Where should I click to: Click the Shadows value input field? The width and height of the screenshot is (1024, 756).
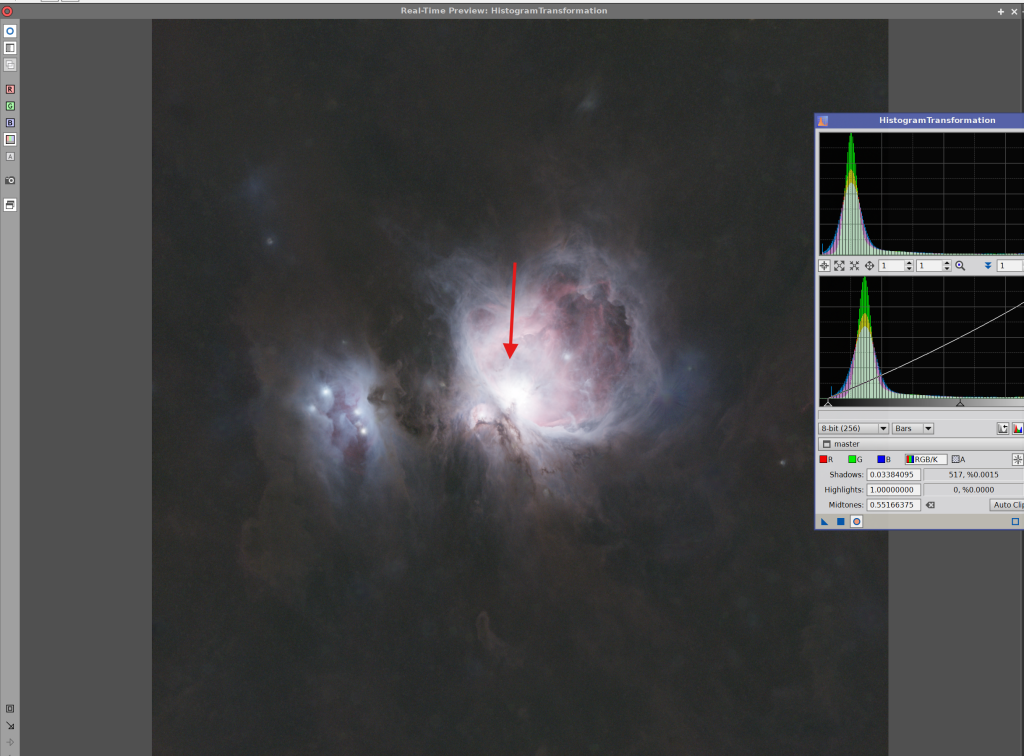tap(894, 474)
